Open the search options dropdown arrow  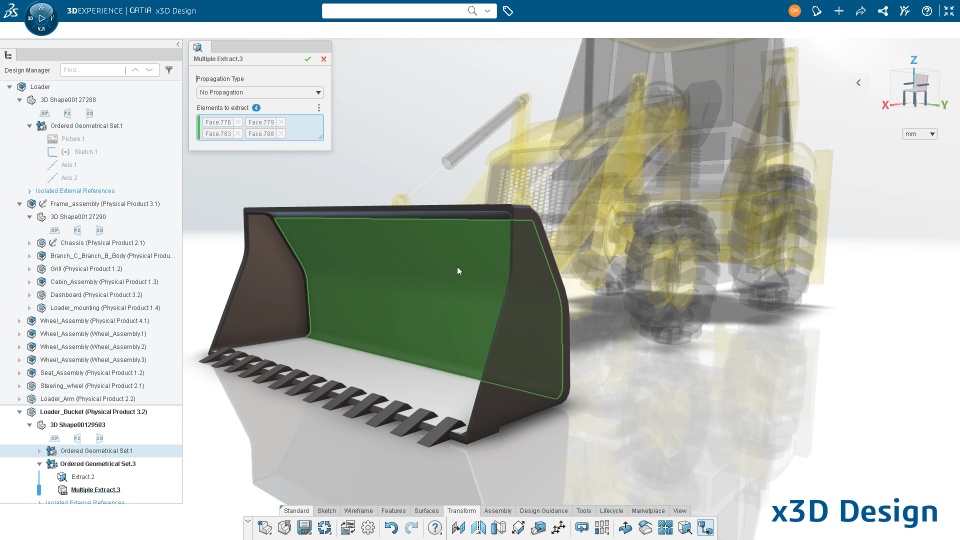(x=487, y=11)
